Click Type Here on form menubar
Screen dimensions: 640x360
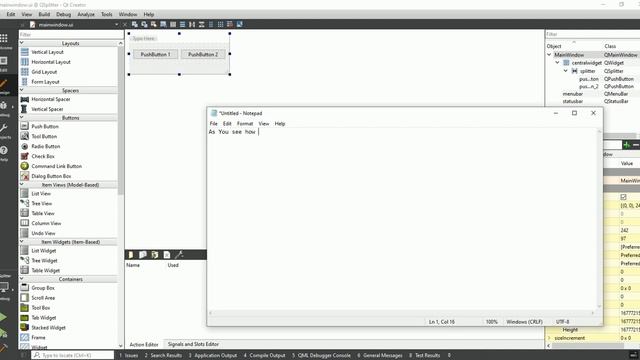pyautogui.click(x=144, y=38)
